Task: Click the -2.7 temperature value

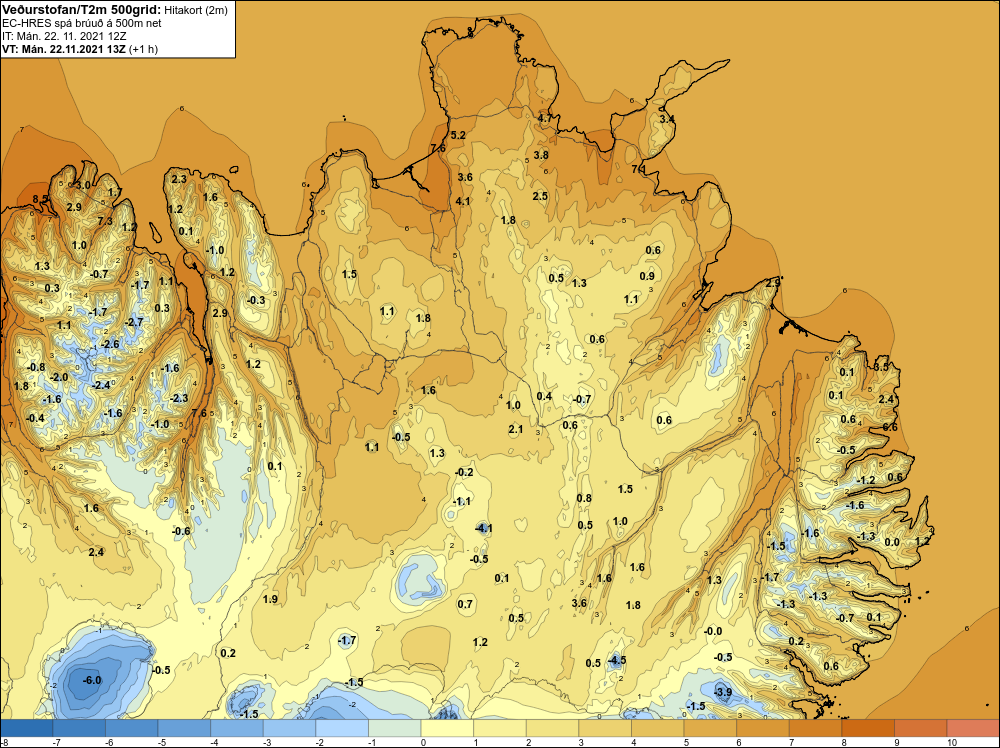Action: (135, 323)
